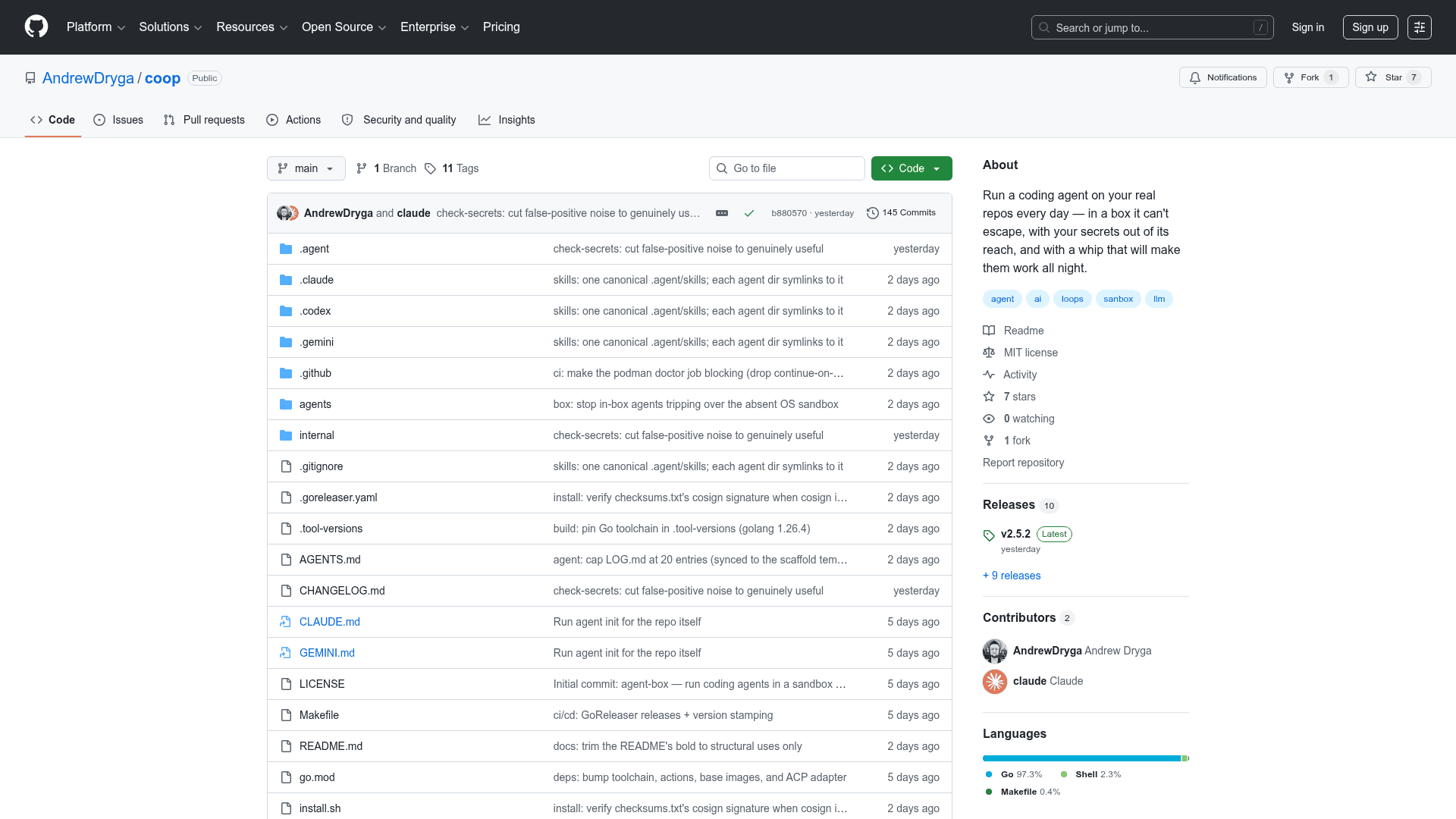Open the GitHub homepage logo
The width and height of the screenshot is (1456, 819).
pyautogui.click(x=36, y=27)
